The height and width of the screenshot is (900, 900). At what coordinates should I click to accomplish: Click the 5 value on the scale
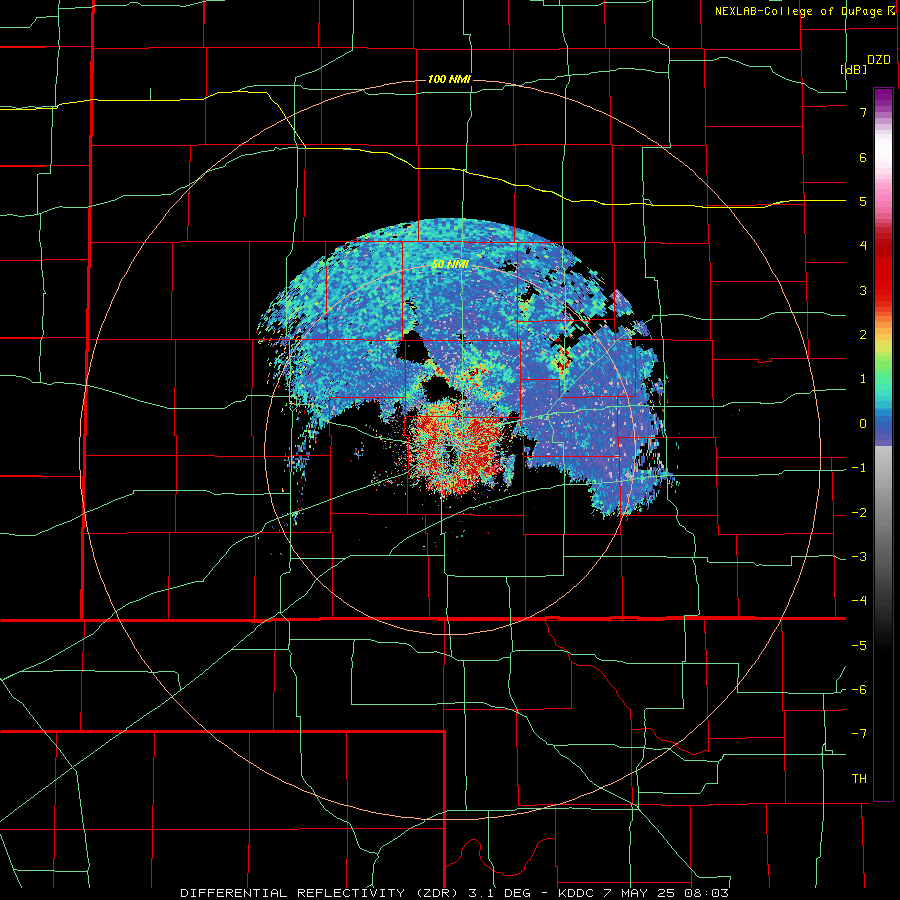[863, 201]
